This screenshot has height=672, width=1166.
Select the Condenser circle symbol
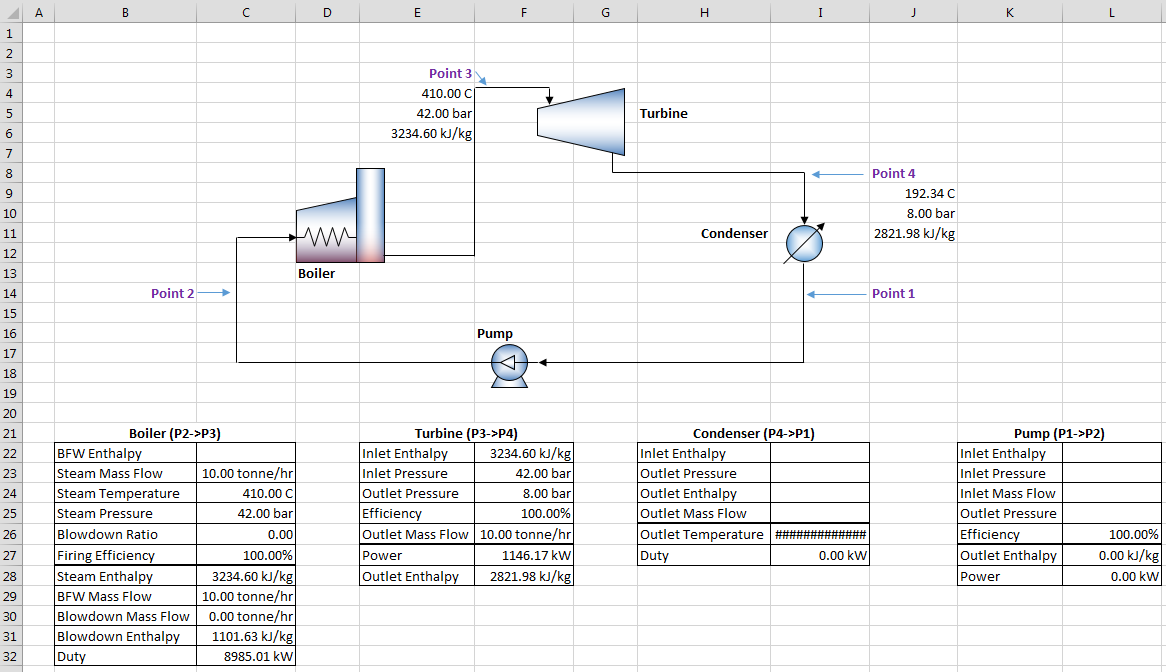click(804, 243)
